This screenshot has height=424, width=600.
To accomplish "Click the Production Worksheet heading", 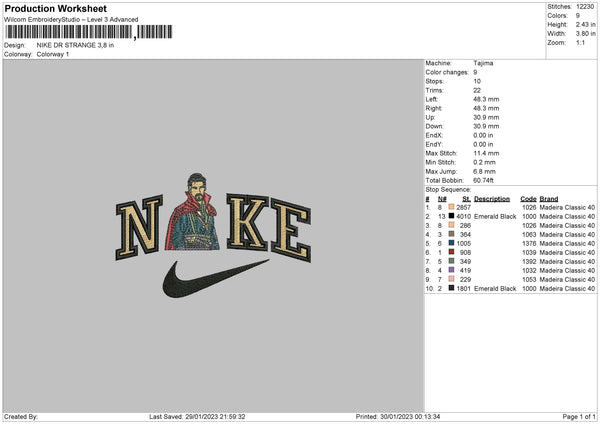I will point(55,8).
